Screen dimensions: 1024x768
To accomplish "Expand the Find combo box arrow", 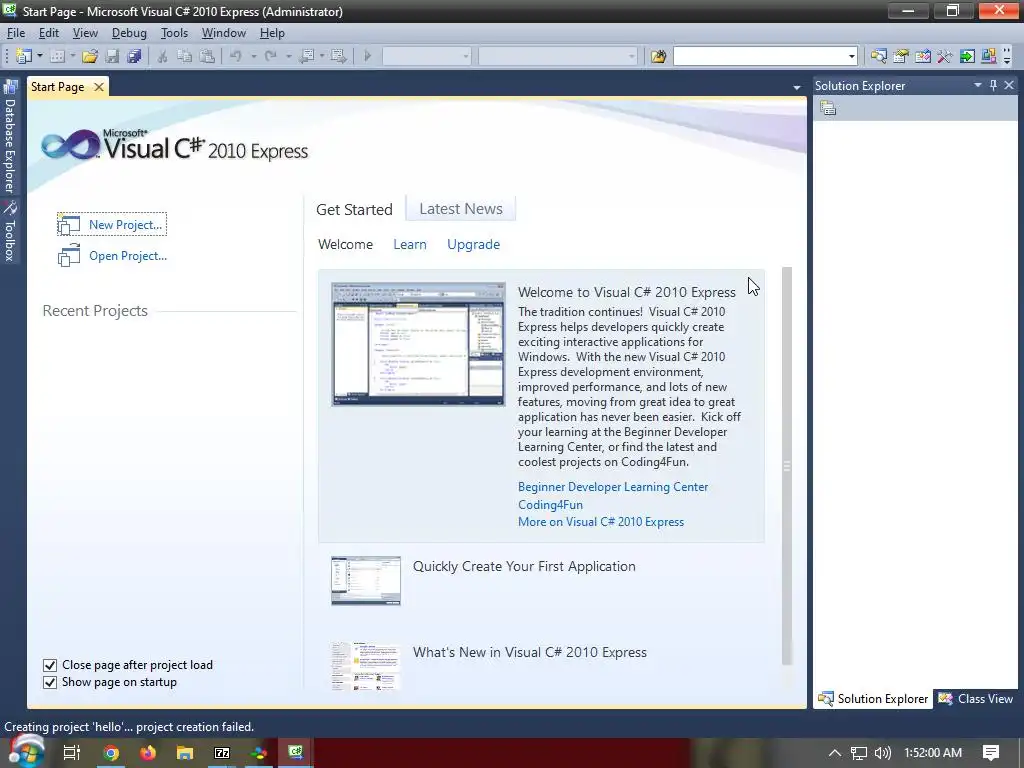I will coord(851,56).
